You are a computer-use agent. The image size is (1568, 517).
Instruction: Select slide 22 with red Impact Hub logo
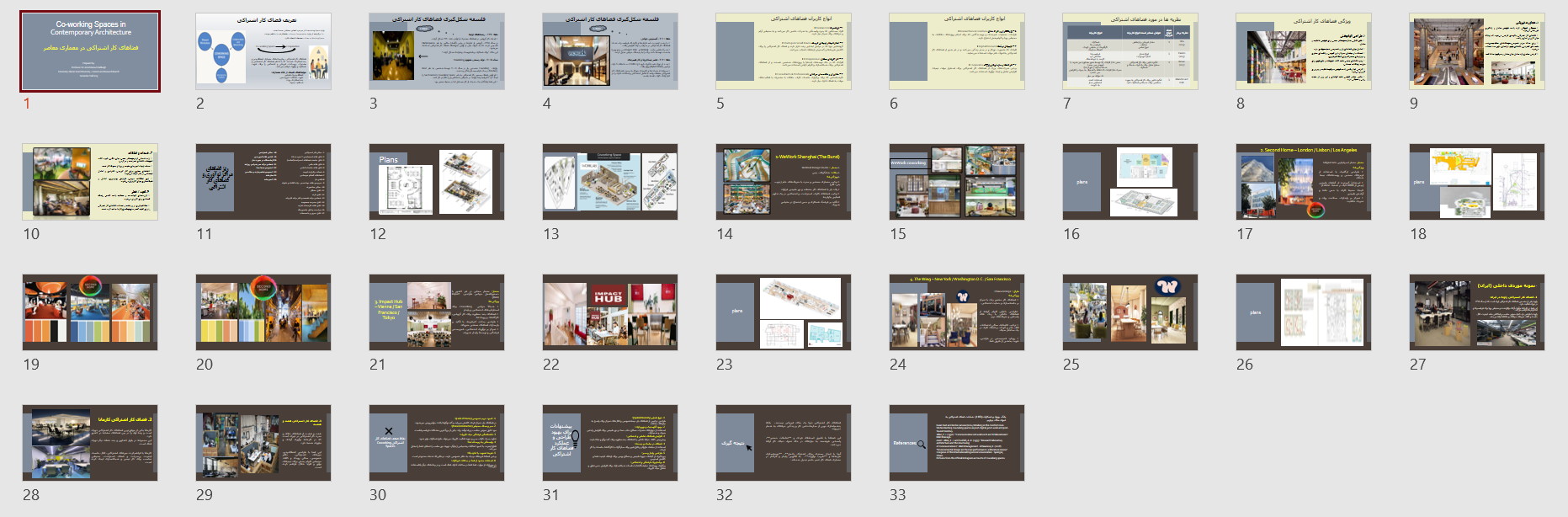click(610, 312)
